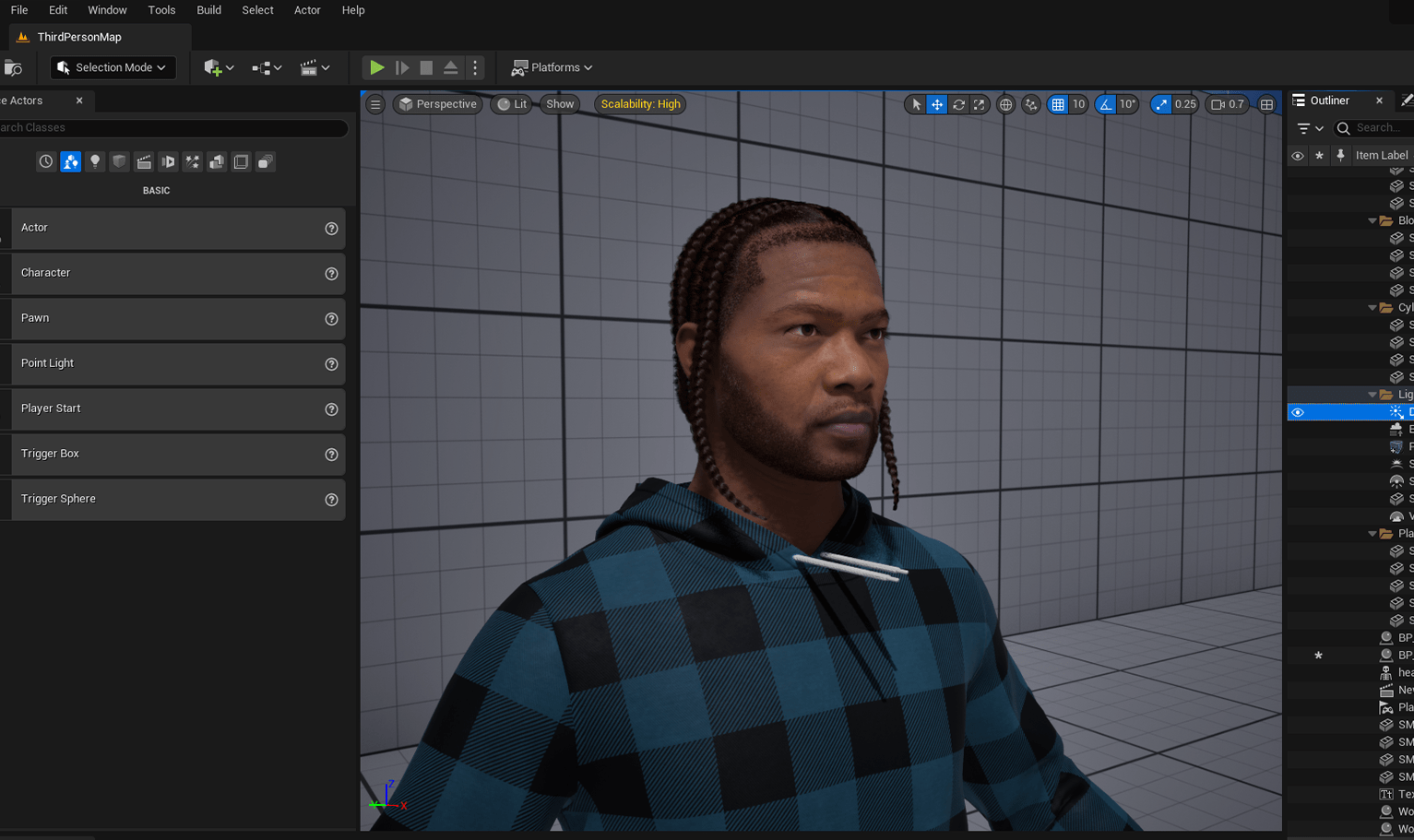
Task: Toggle surface snapping icon
Action: click(1031, 104)
